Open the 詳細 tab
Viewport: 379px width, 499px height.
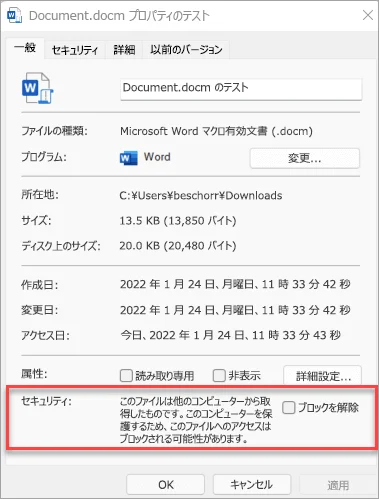pos(124,50)
